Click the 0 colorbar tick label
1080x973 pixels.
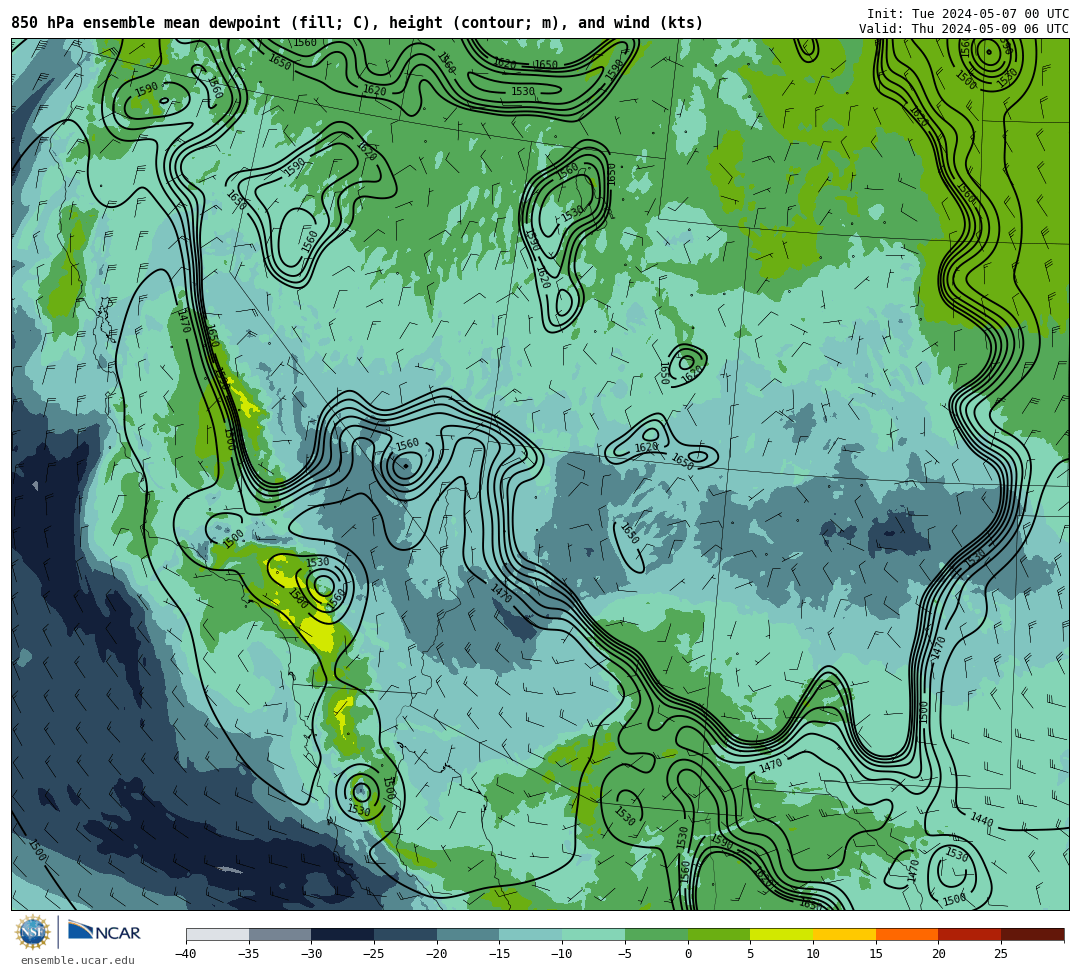coord(687,954)
